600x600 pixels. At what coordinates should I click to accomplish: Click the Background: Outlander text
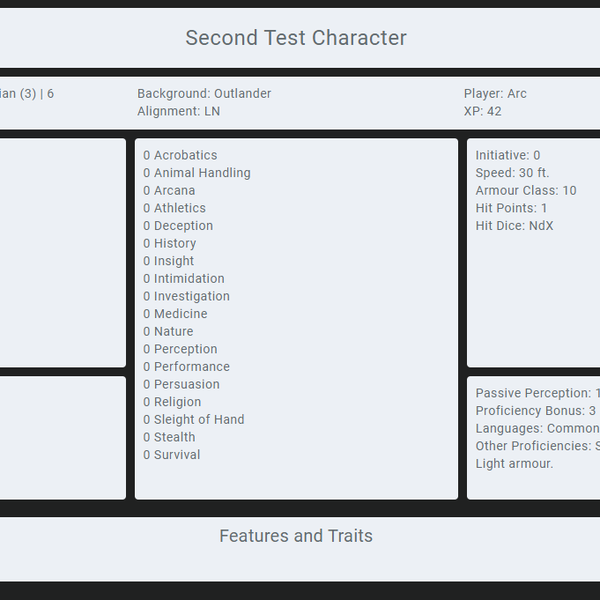(x=204, y=94)
